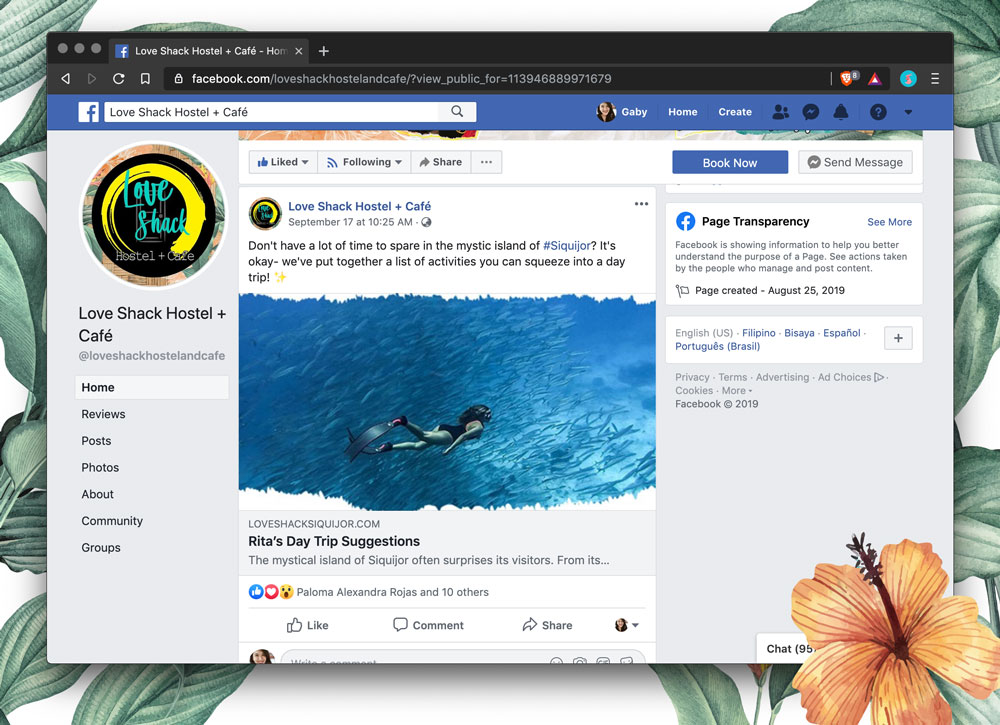Click the Like reaction icon in summary
This screenshot has height=725, width=1000.
[256, 592]
